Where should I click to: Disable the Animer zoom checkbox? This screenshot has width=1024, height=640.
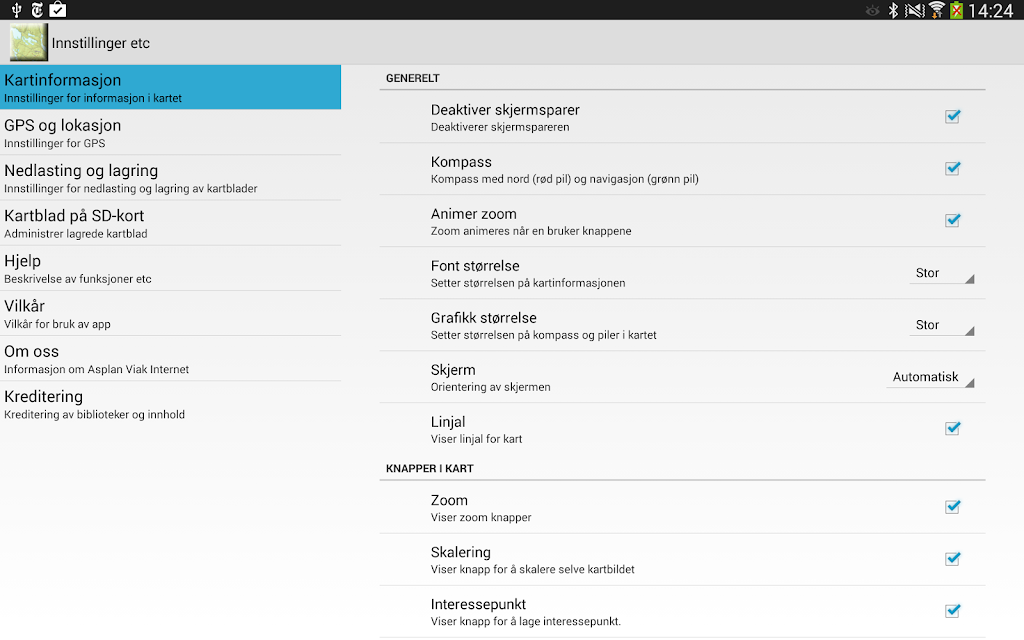(x=953, y=220)
